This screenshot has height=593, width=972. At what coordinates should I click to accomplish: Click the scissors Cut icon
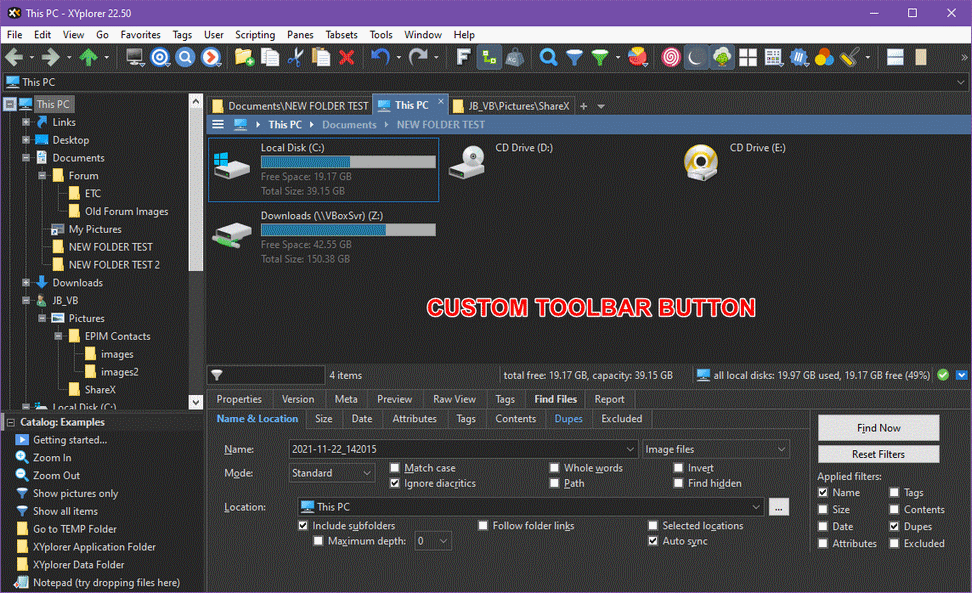click(296, 58)
